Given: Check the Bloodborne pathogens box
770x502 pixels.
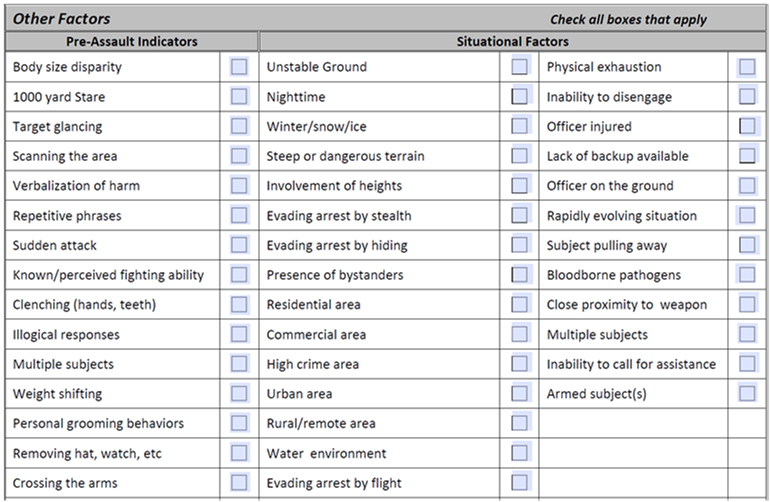Looking at the screenshot, I should tap(747, 275).
